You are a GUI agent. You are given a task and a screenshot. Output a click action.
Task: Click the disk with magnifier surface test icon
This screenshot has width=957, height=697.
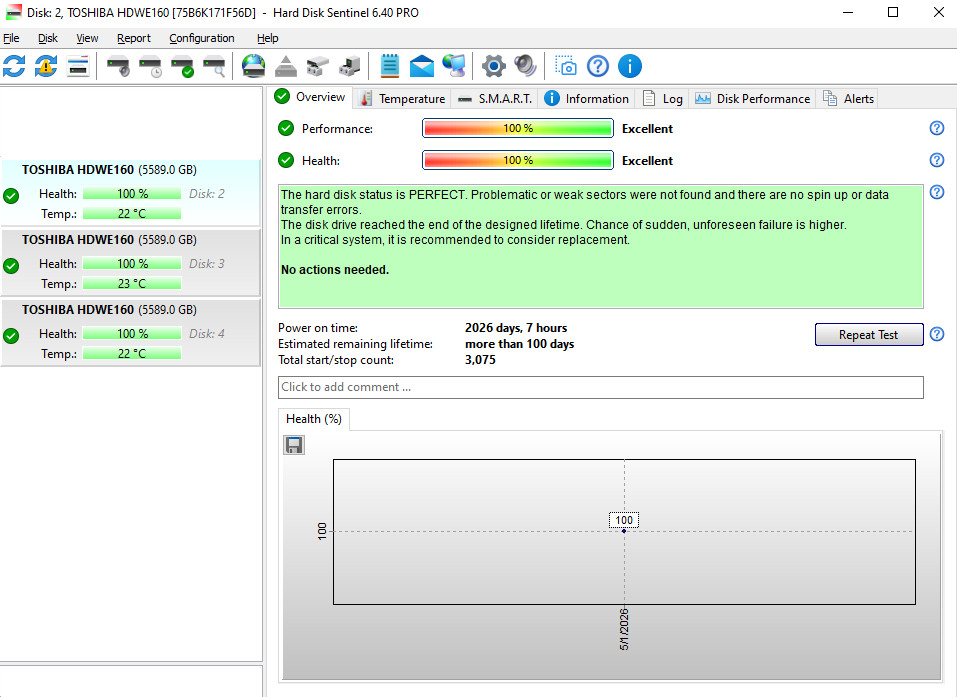(x=214, y=66)
